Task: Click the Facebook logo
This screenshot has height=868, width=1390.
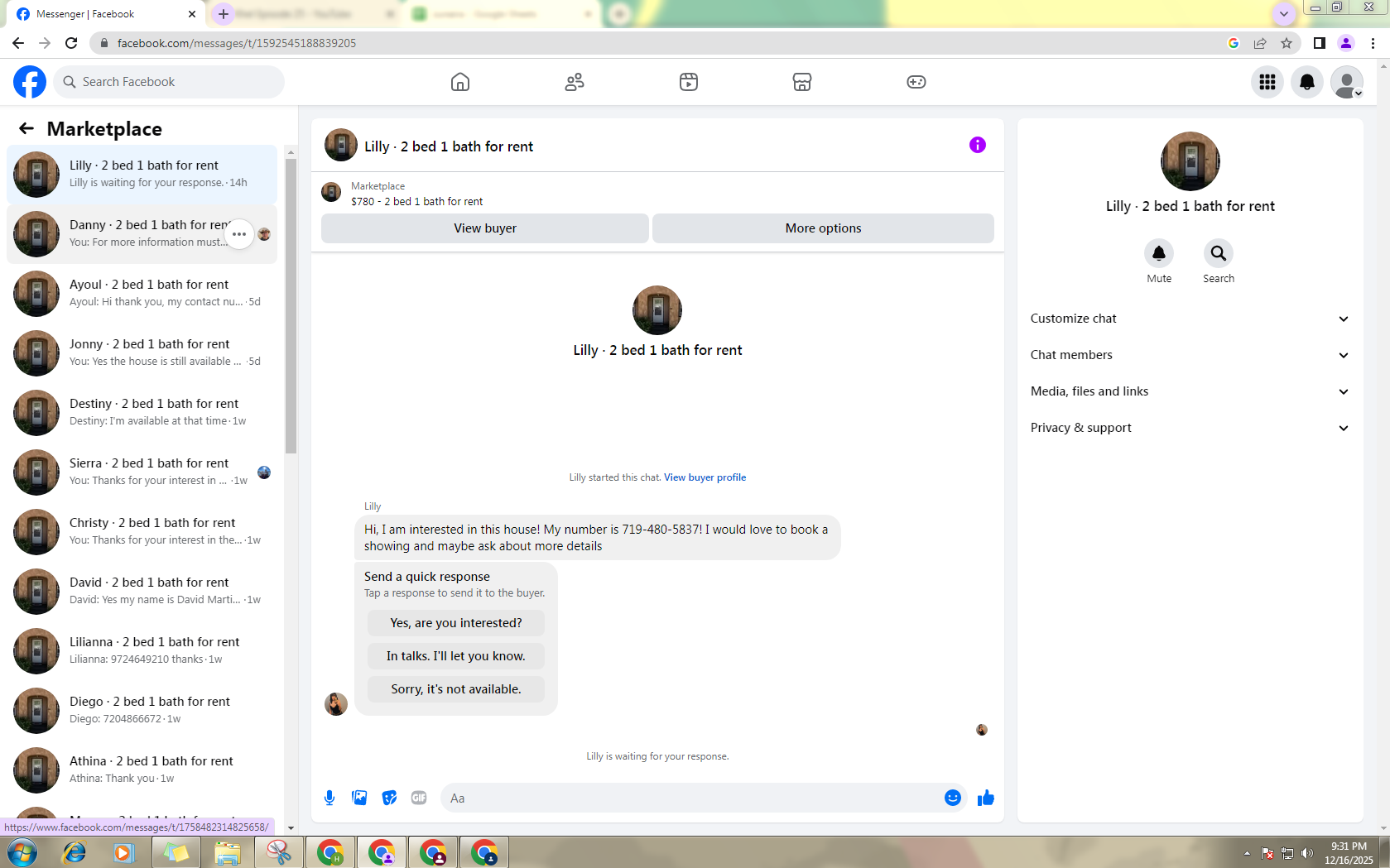Action: pos(30,82)
